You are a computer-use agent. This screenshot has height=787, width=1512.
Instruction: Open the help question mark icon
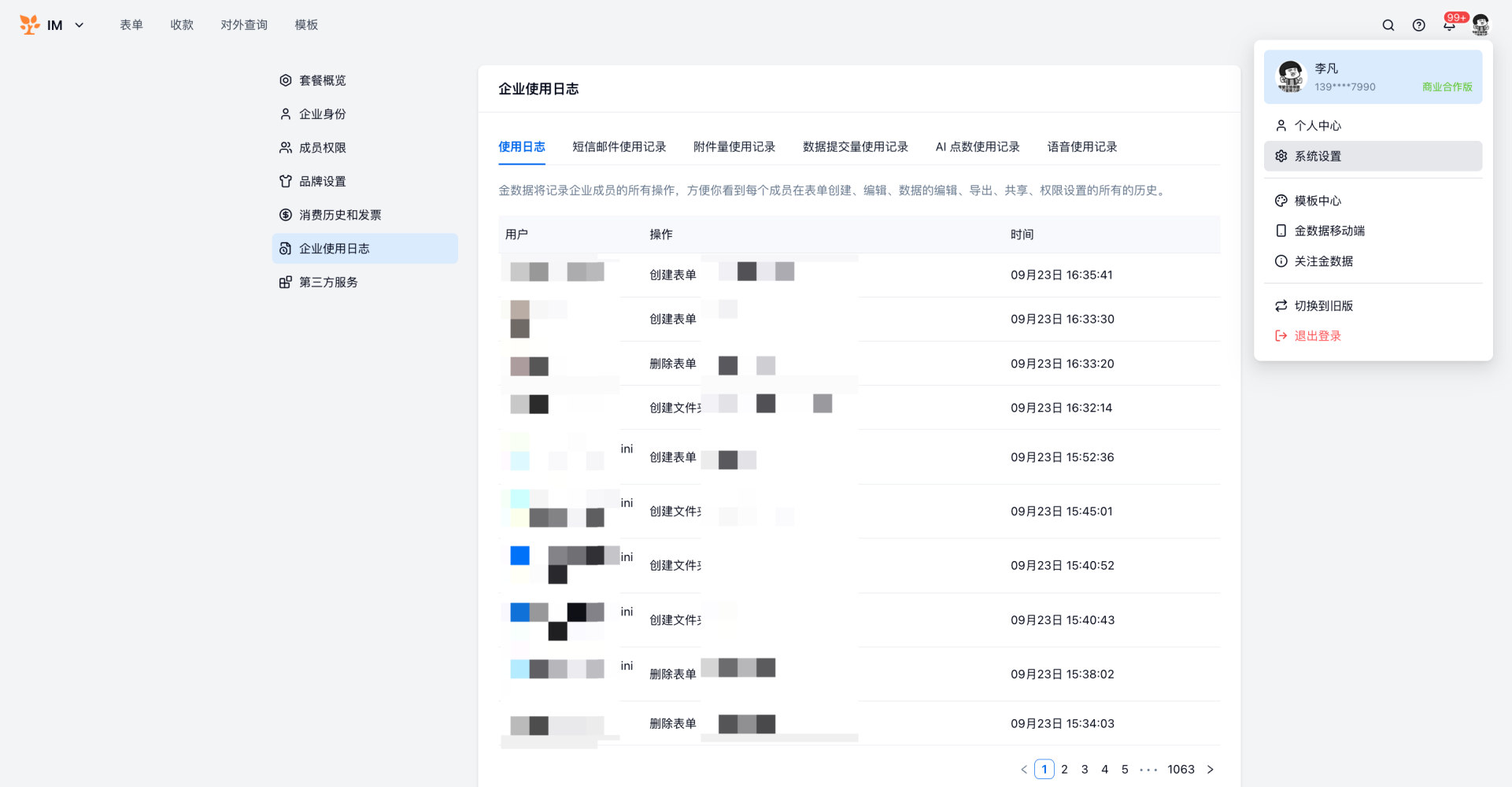[x=1418, y=25]
